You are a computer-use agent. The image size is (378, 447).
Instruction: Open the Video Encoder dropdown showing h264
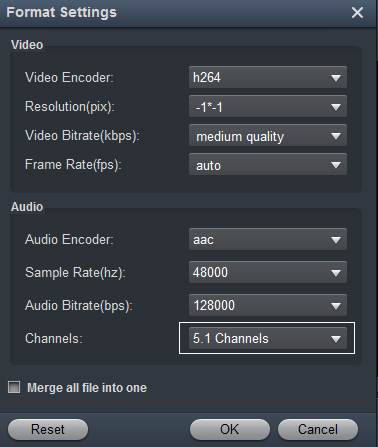[x=268, y=77]
